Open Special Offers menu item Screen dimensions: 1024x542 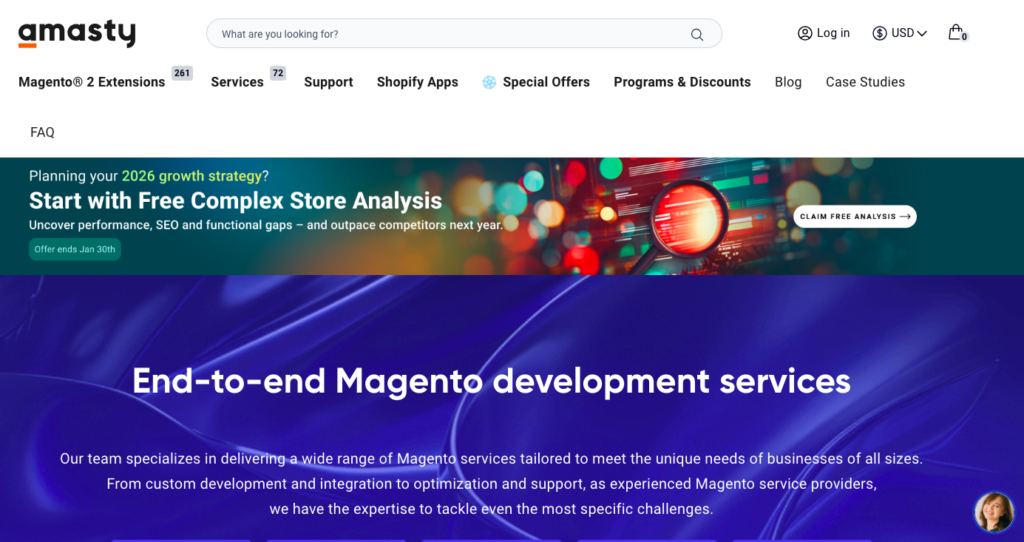click(x=546, y=82)
